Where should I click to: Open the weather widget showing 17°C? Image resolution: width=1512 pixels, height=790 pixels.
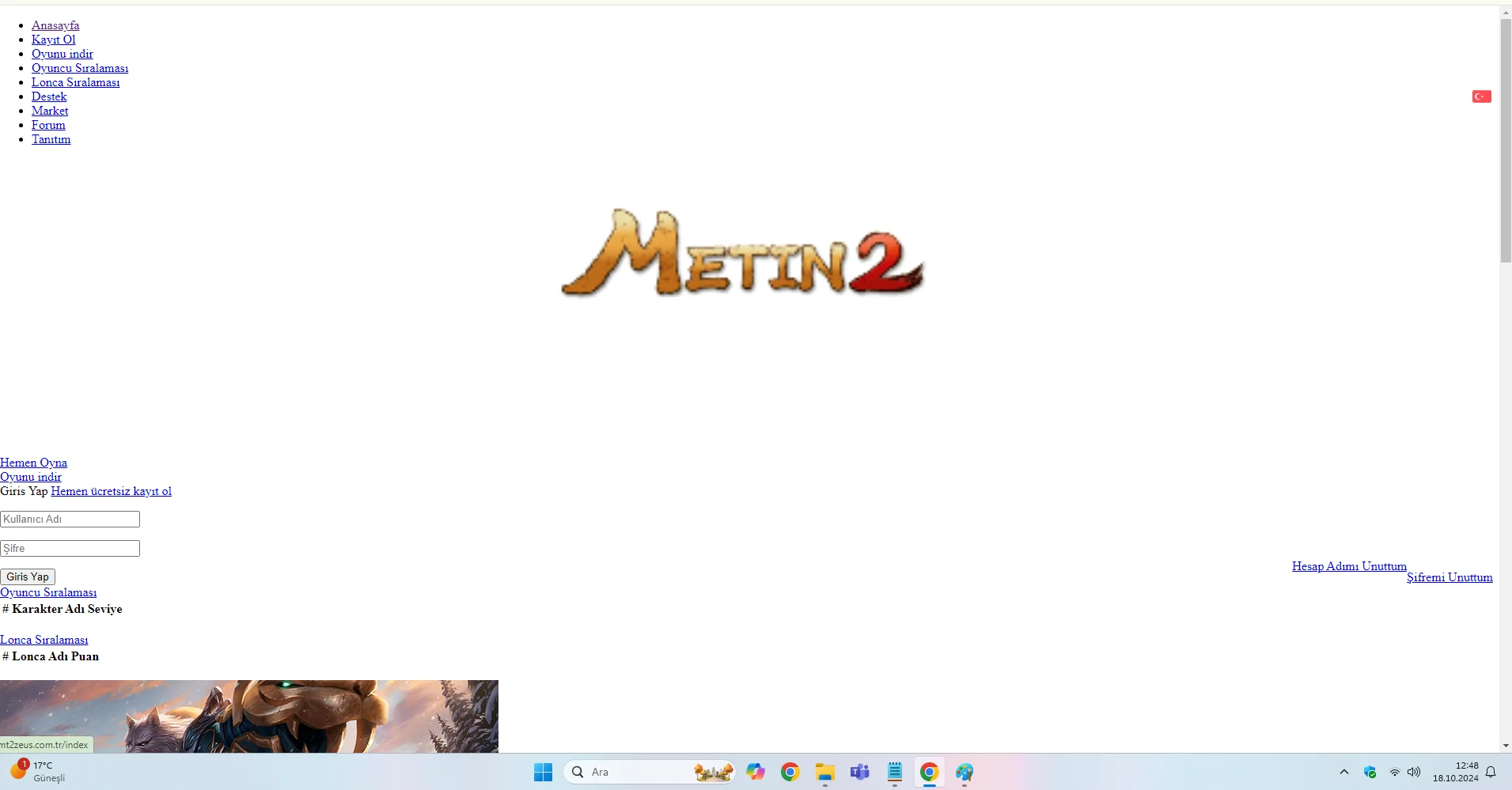[37, 771]
